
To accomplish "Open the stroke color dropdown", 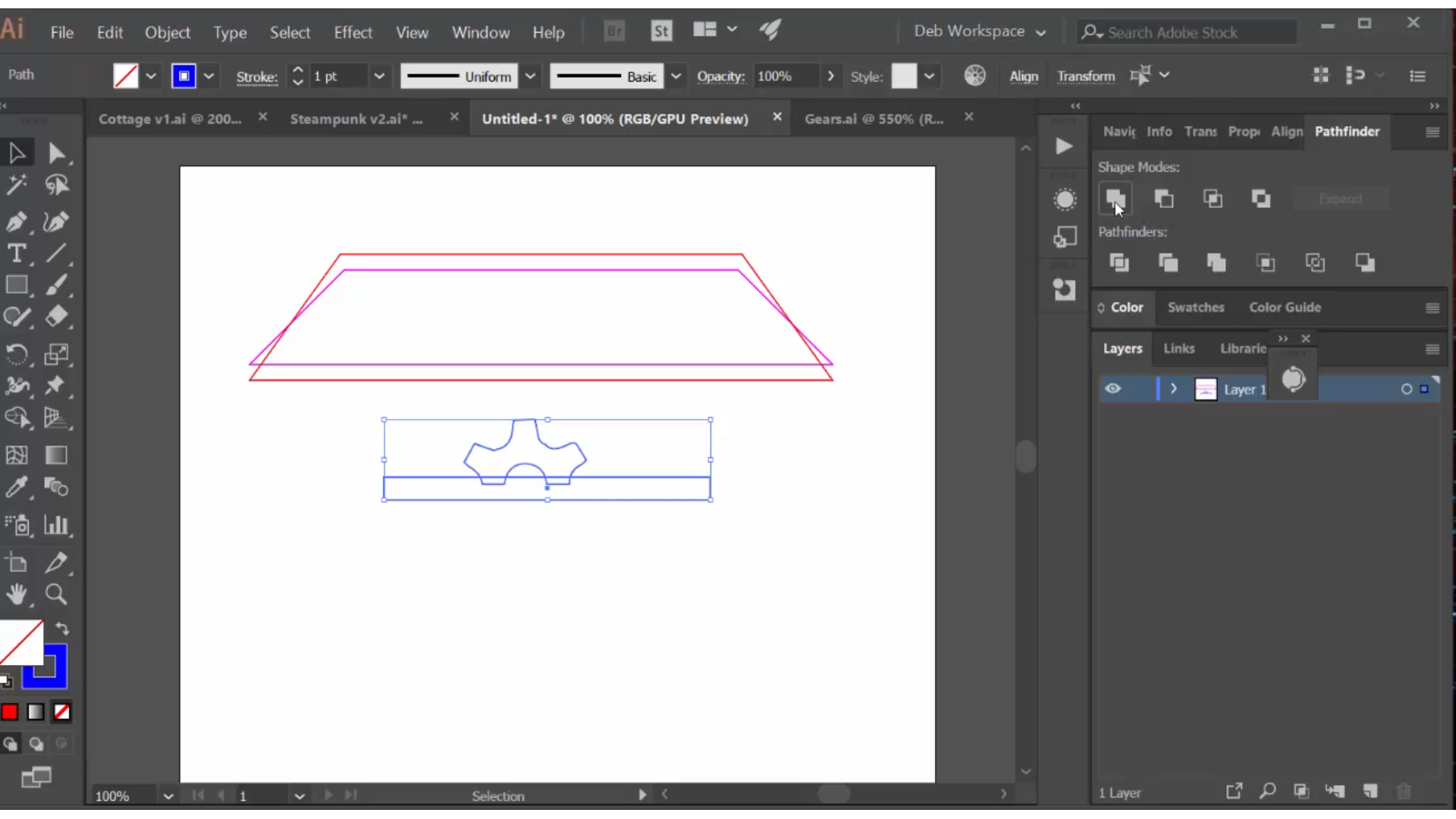I will 209,76.
